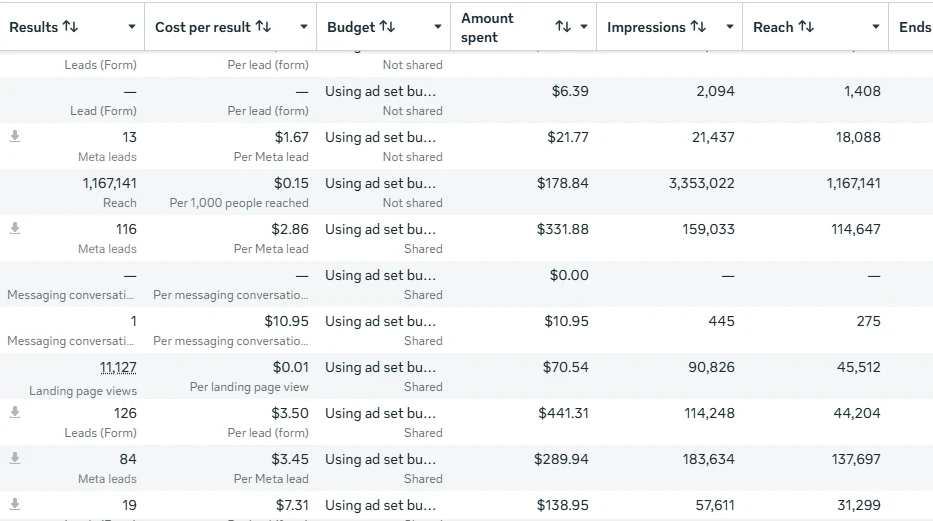Select the 2,094 impressions value
This screenshot has width=933, height=521.
coord(715,92)
